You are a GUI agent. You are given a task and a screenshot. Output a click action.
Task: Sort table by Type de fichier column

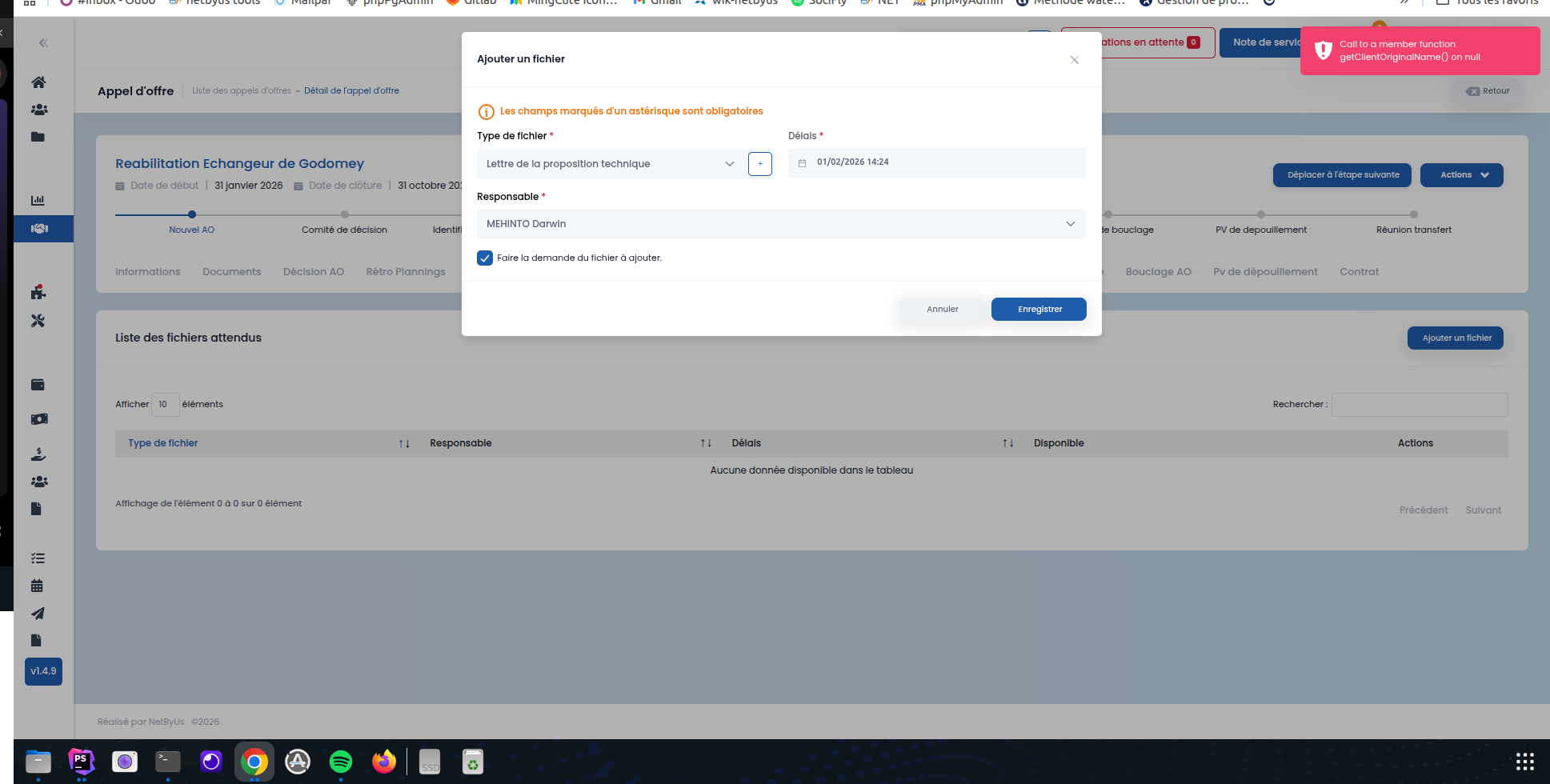pyautogui.click(x=163, y=443)
